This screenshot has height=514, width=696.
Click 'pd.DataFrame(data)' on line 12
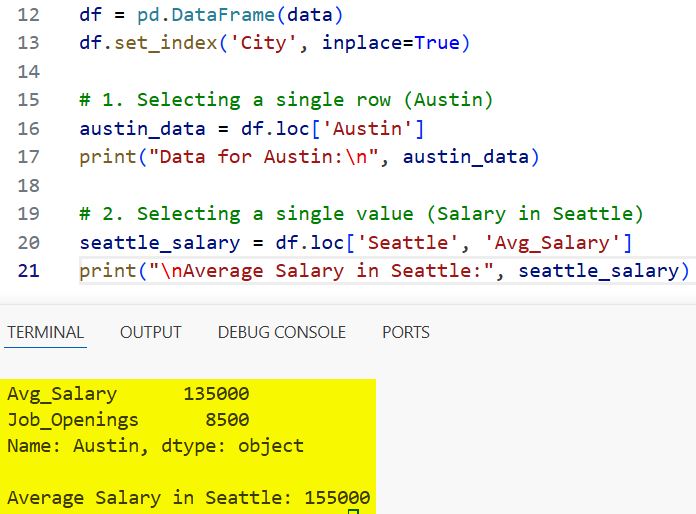tap(240, 15)
